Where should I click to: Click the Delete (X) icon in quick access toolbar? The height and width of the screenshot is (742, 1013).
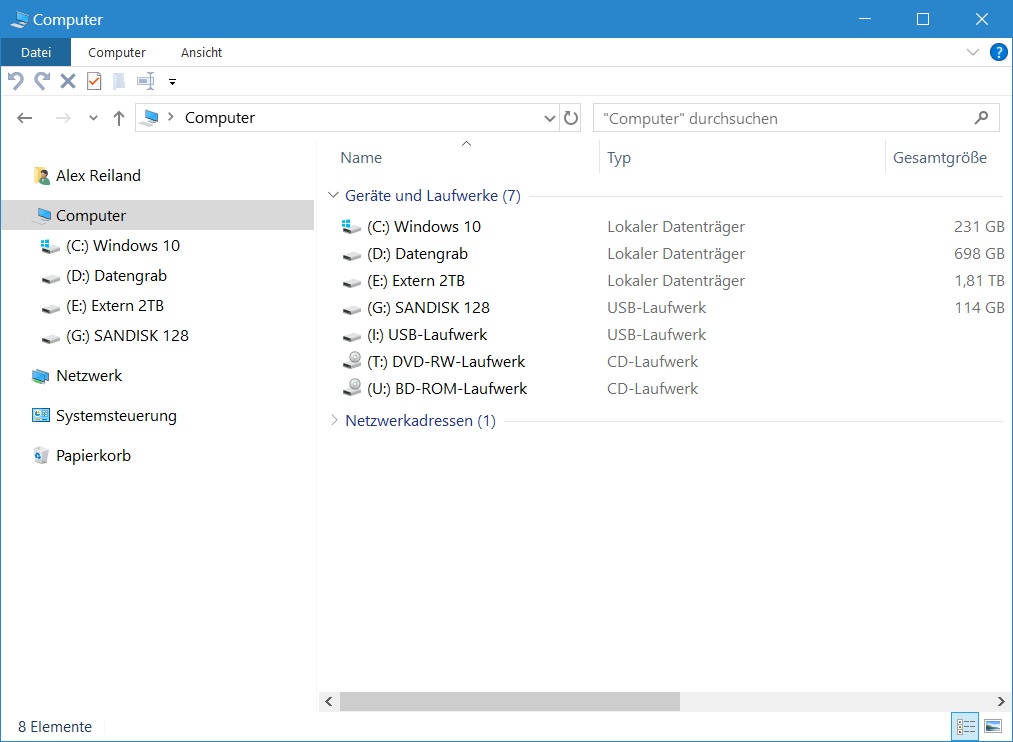pos(68,81)
